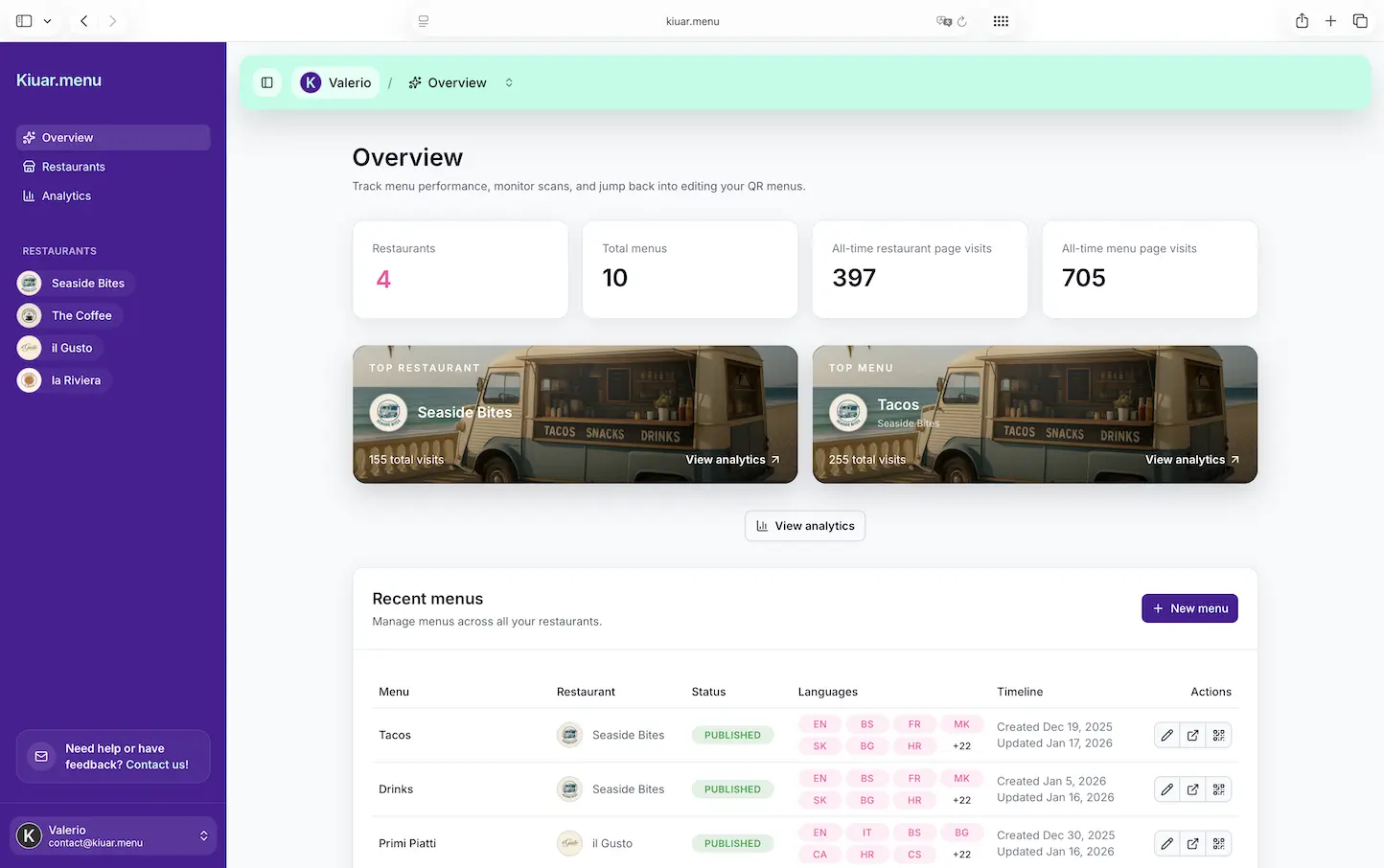Click the Valerio K avatar in the breadcrumb
The height and width of the screenshot is (868, 1384).
click(x=310, y=82)
